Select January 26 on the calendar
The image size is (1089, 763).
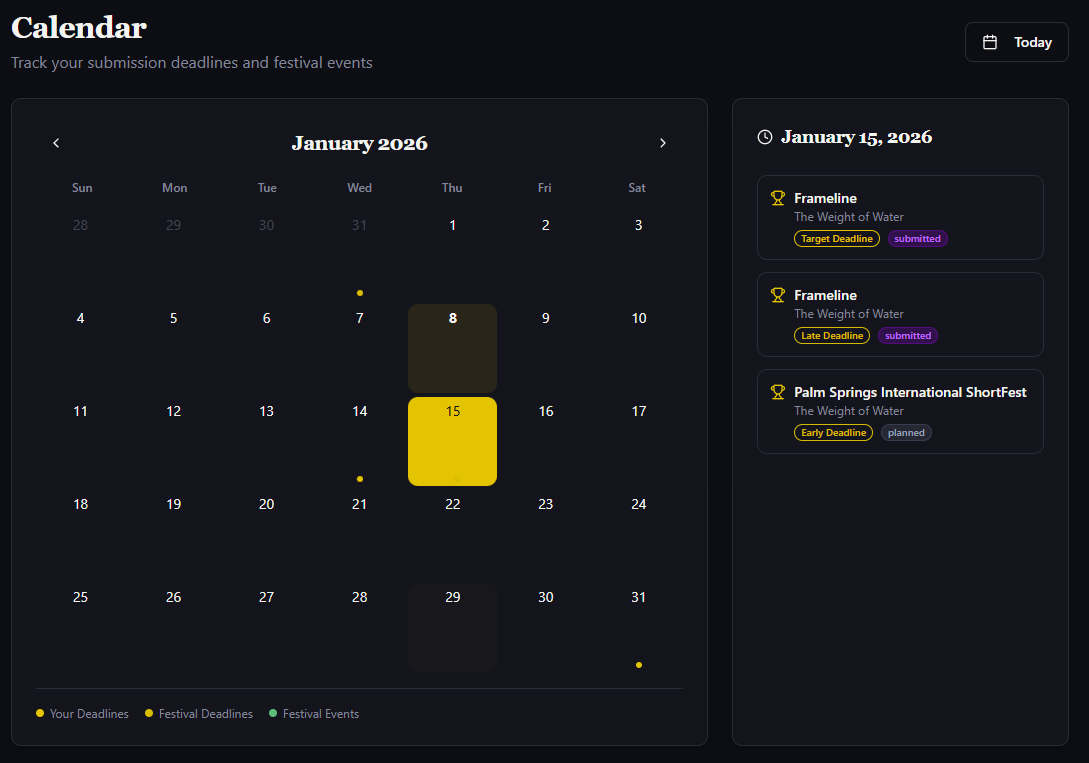point(174,628)
